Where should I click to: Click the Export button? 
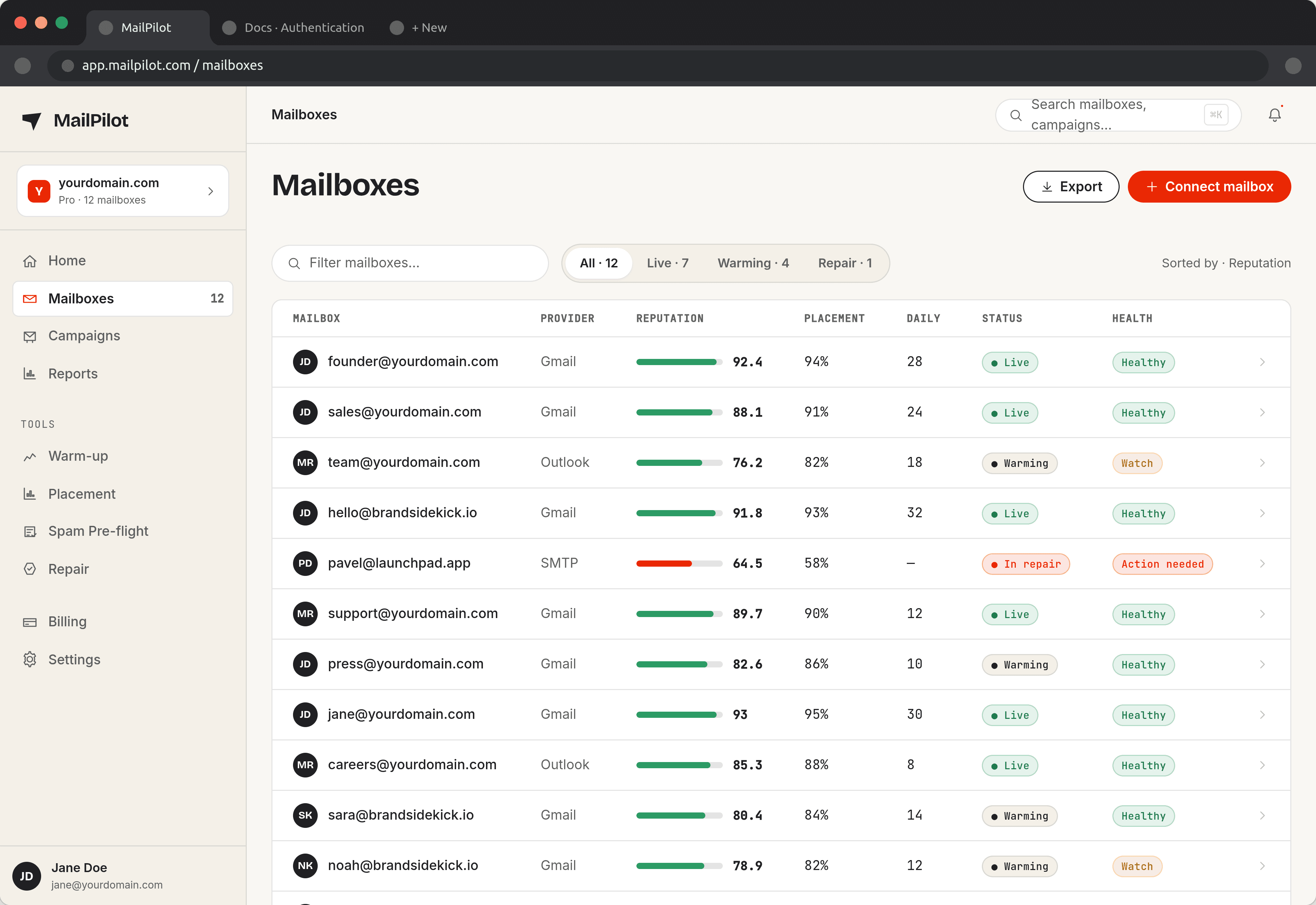click(x=1071, y=186)
